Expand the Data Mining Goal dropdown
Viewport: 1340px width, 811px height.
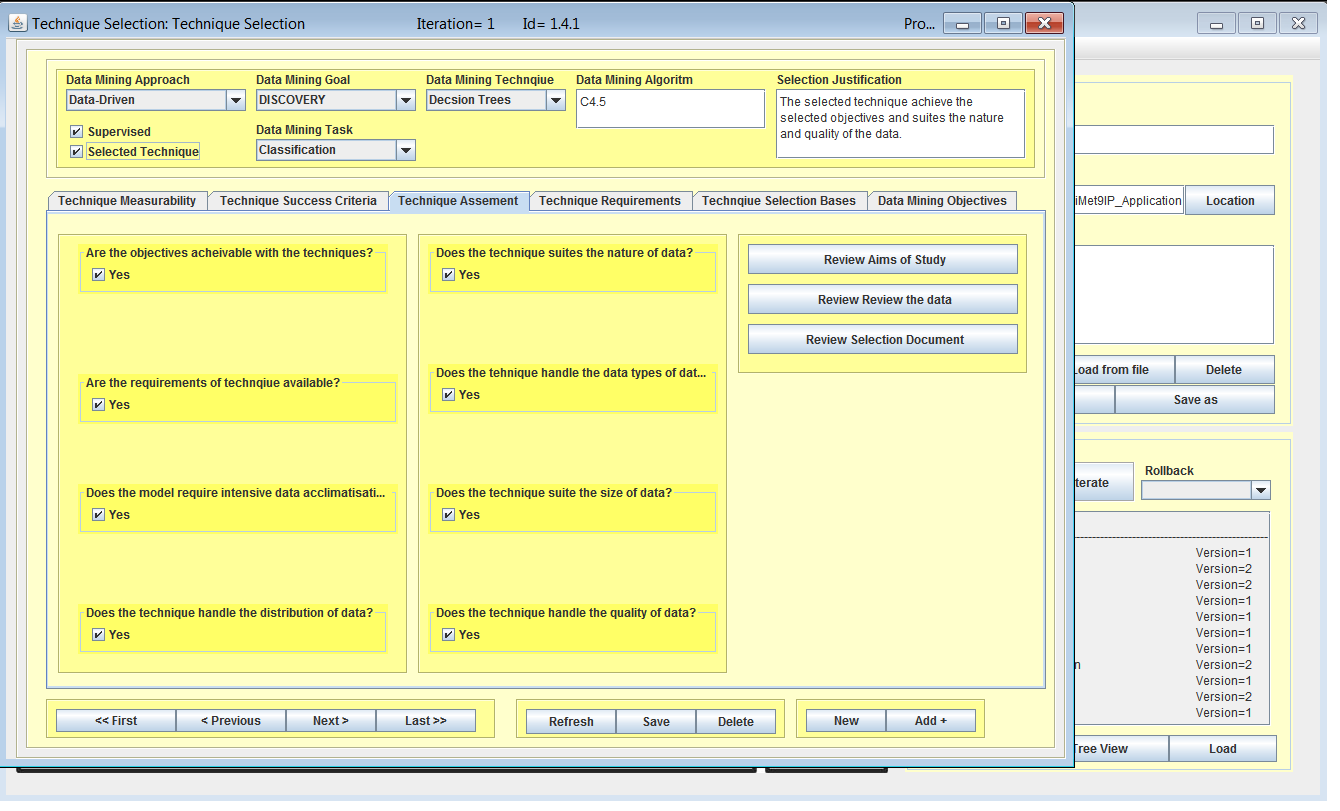tap(405, 100)
